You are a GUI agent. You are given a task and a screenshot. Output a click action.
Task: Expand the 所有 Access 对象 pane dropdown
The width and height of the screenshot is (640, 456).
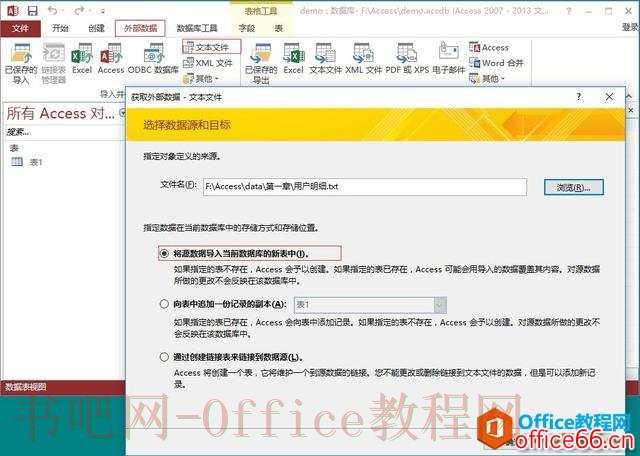121,113
